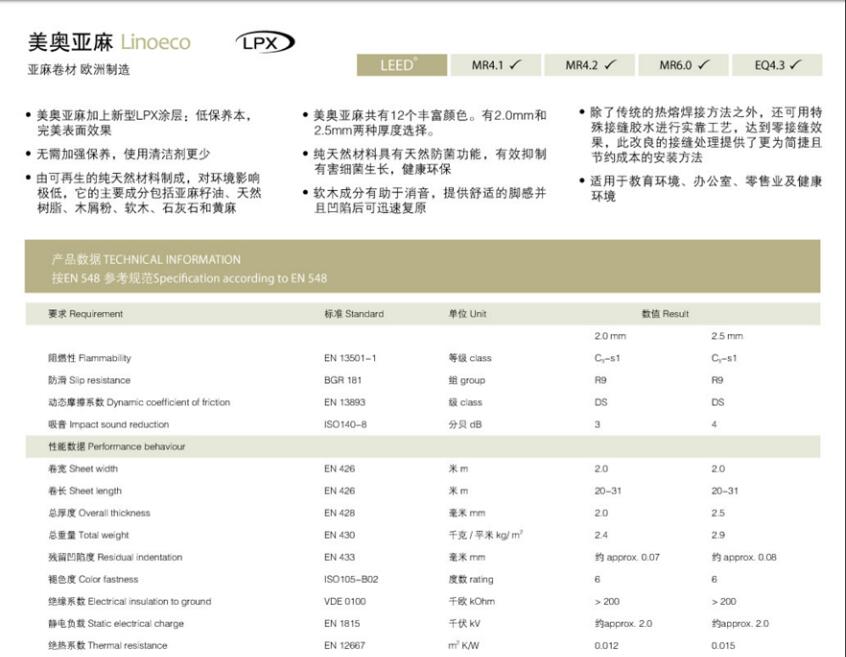Toggle the MR4.2 checkmark box

(590, 65)
